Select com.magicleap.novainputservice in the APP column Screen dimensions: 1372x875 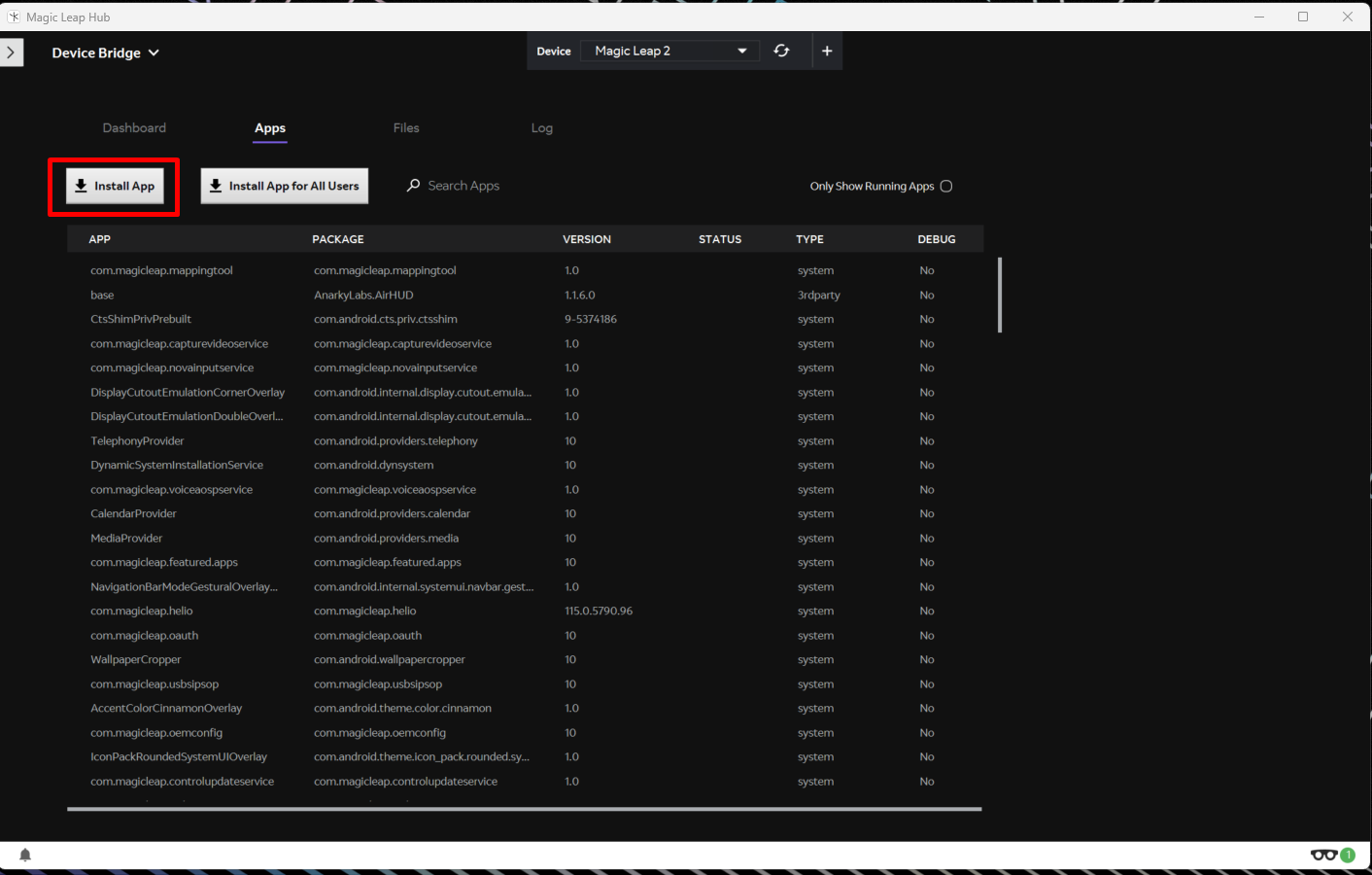tap(172, 367)
